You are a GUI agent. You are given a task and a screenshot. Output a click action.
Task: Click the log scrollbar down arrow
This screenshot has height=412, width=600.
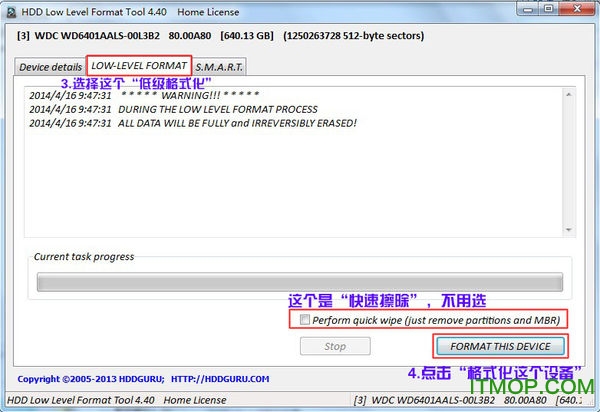click(569, 230)
